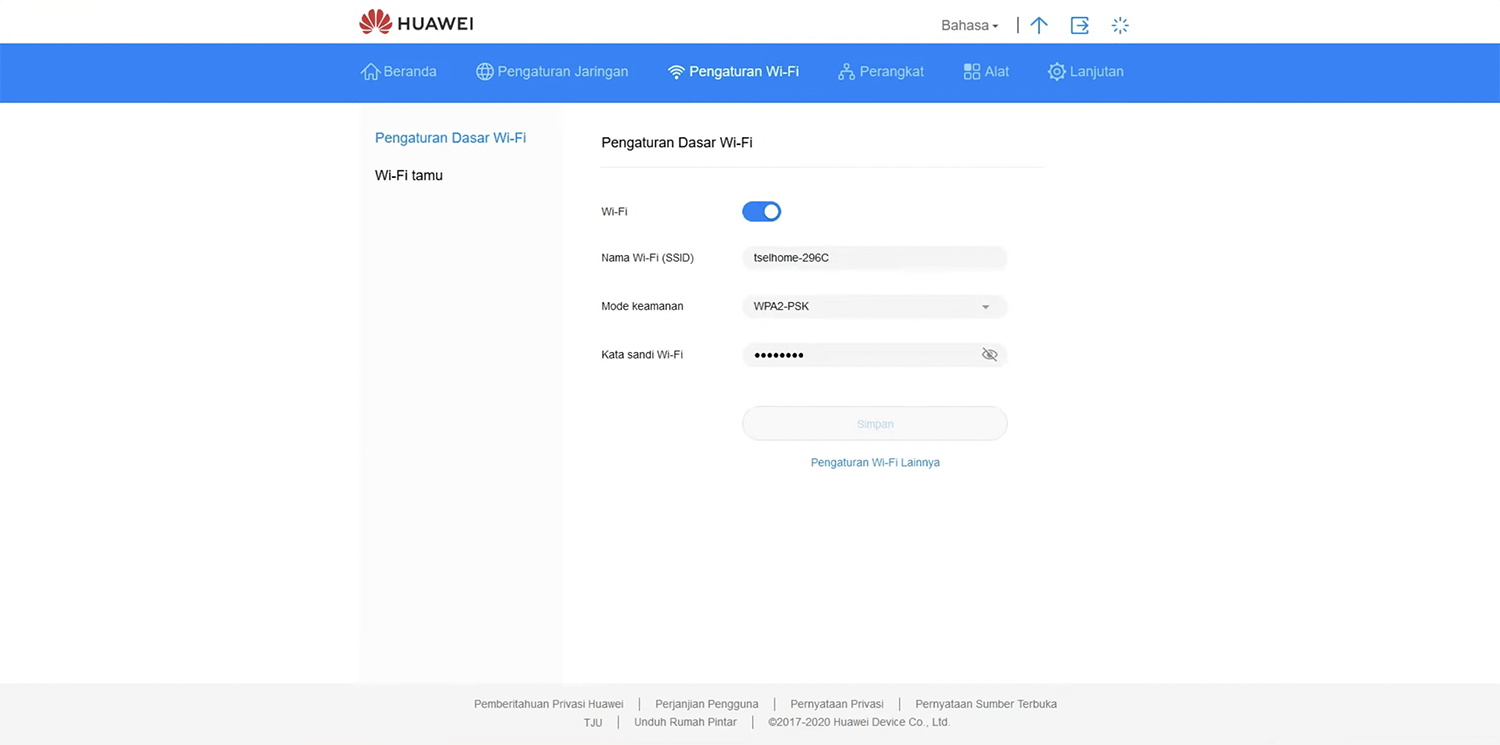
Task: Click the update arrow icon in header
Action: click(1039, 25)
